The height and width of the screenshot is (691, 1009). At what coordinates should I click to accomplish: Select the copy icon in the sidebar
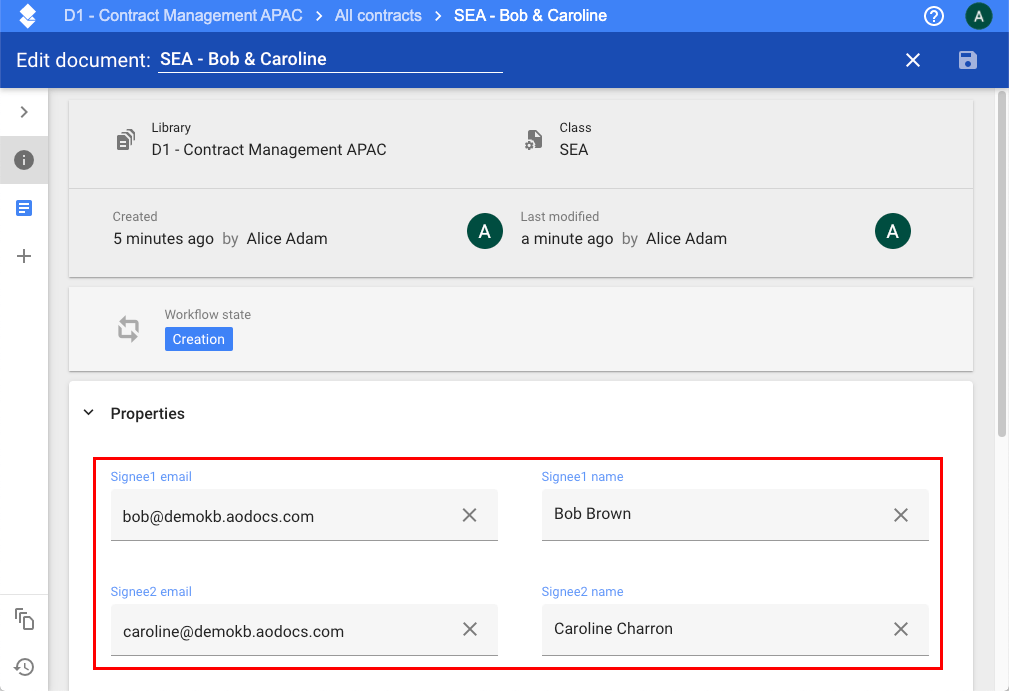(x=24, y=620)
